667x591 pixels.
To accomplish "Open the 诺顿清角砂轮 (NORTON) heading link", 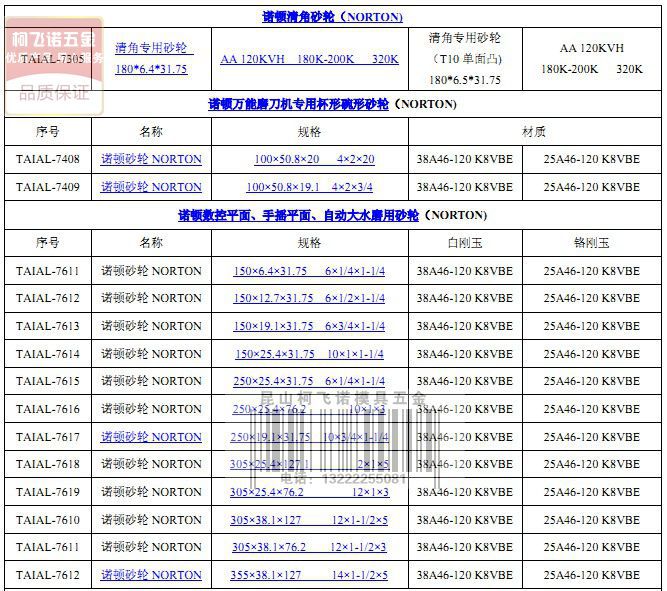I will point(332,17).
